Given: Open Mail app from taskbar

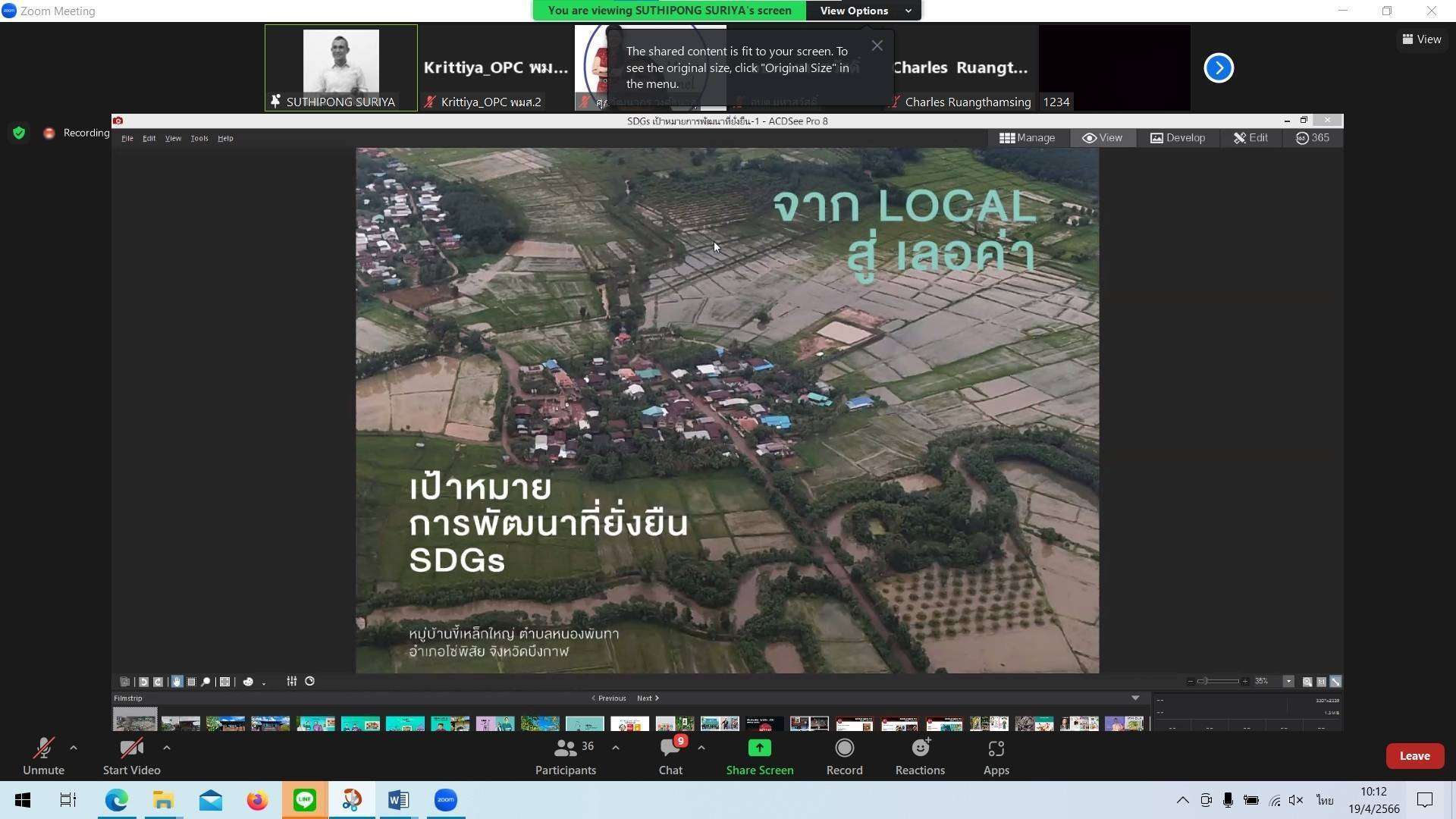Looking at the screenshot, I should coord(210,800).
